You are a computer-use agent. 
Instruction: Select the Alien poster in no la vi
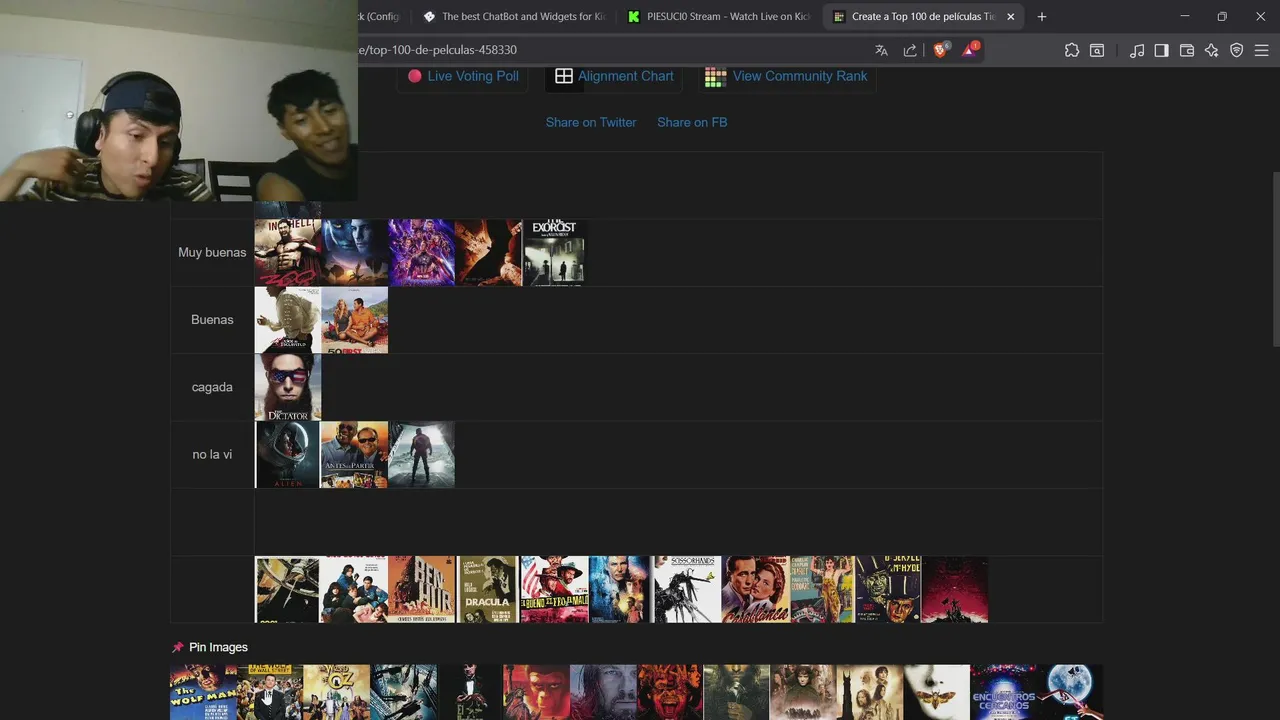click(288, 455)
